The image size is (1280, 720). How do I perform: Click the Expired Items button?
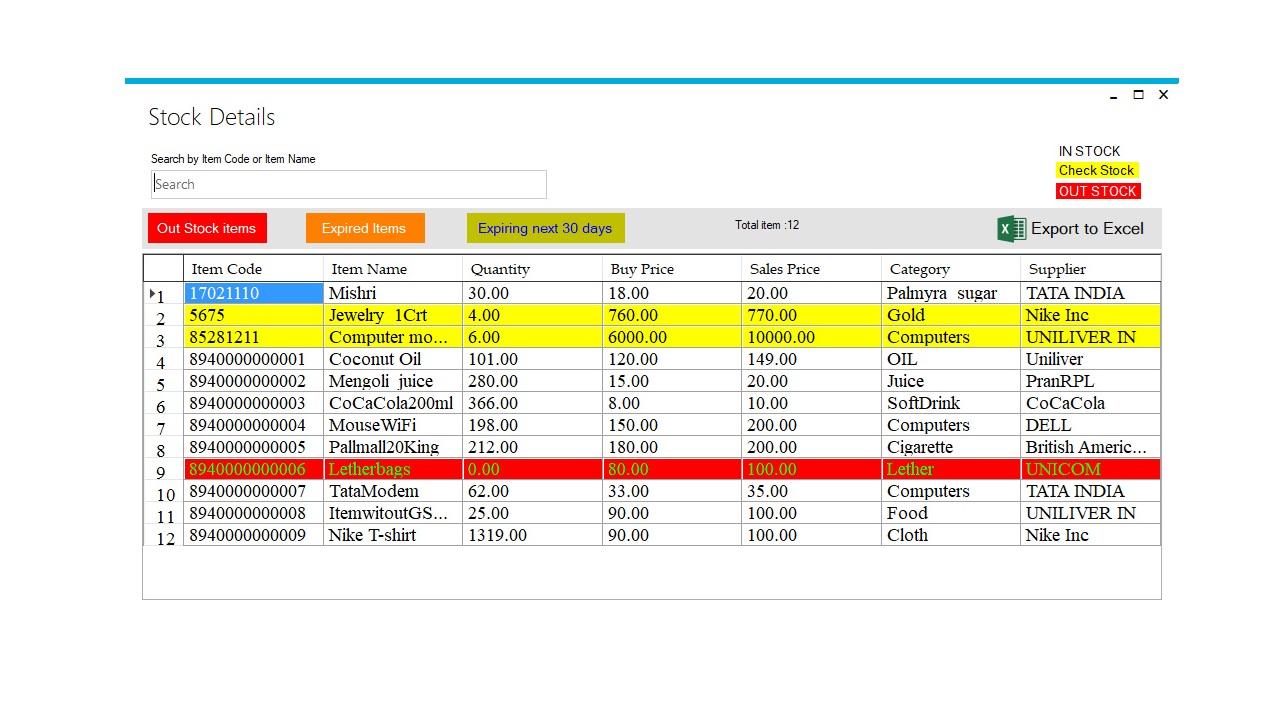pos(365,228)
